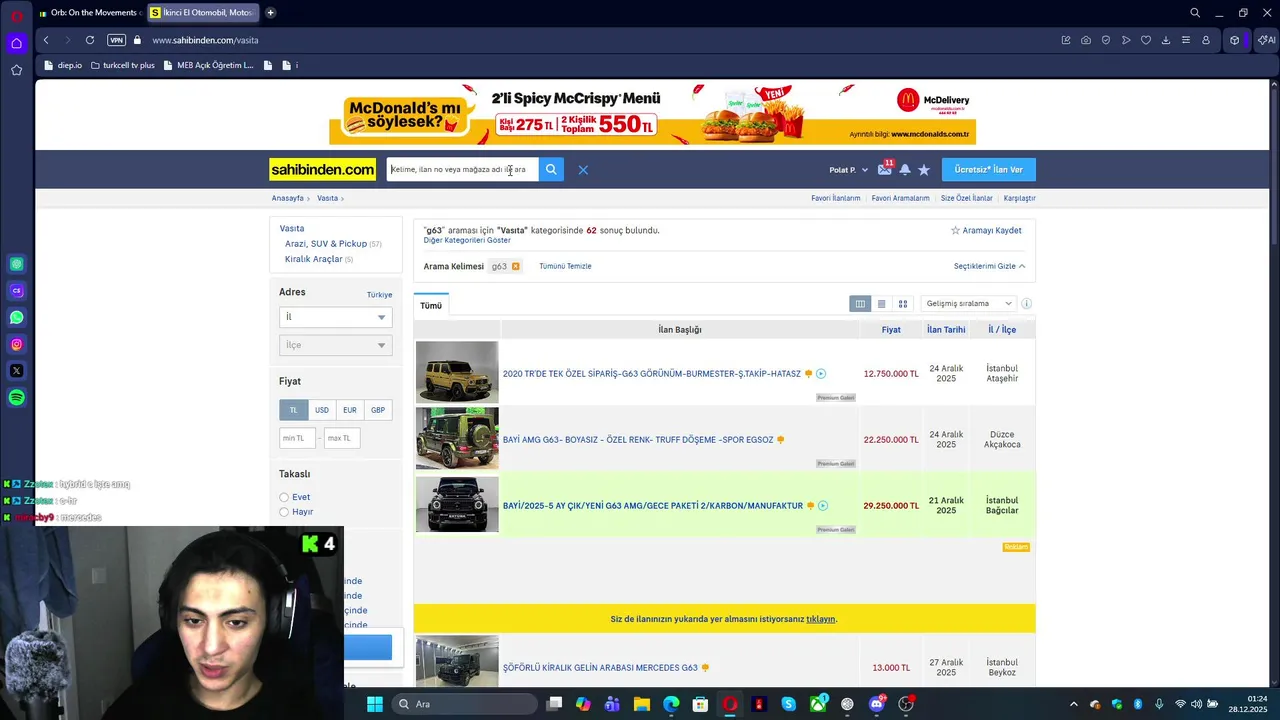Screen dimensions: 1280x720
Task: Open snapshot camera tool in address bar
Action: coord(1086,40)
